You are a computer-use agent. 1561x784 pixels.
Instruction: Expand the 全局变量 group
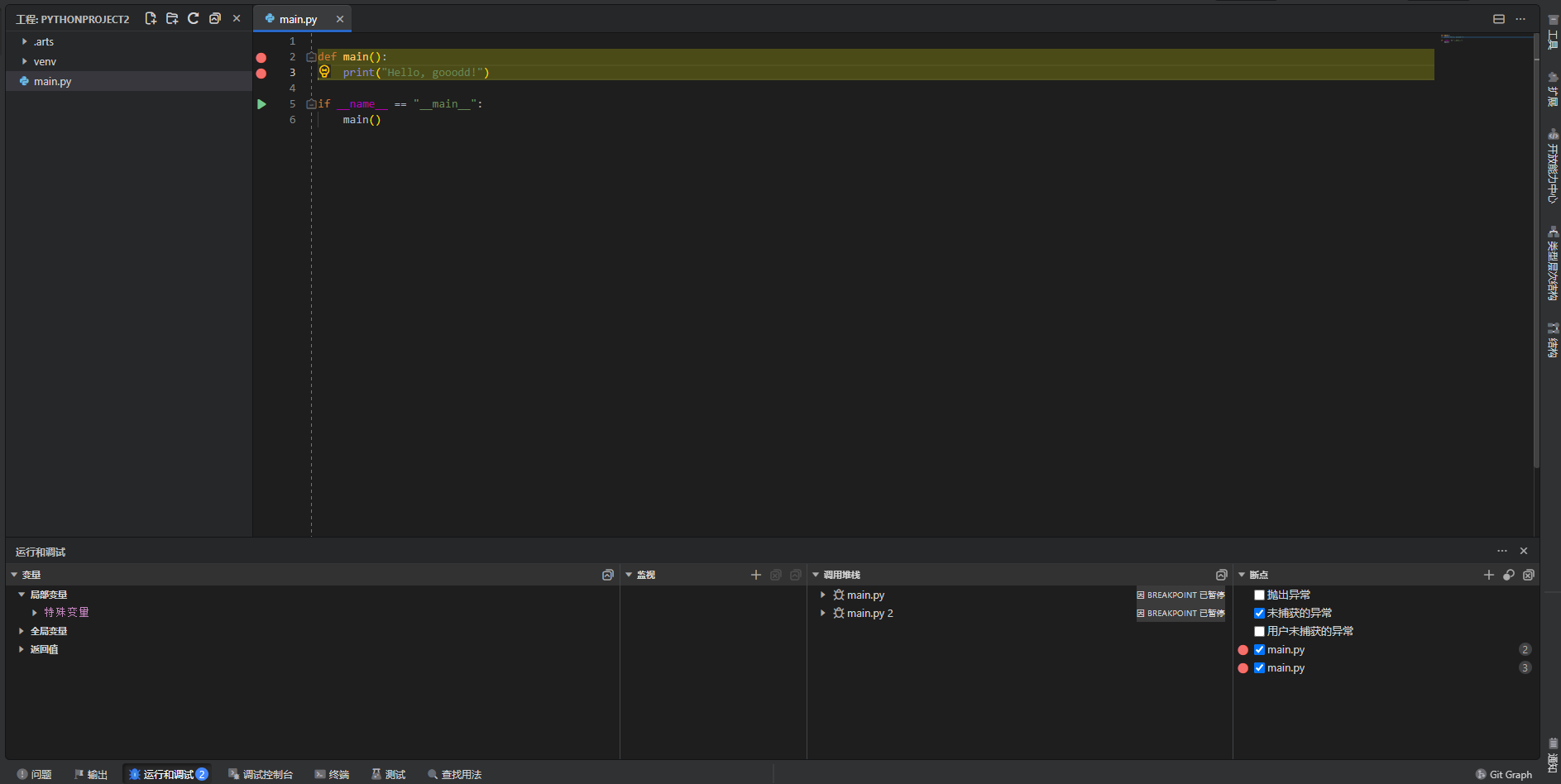(x=22, y=631)
